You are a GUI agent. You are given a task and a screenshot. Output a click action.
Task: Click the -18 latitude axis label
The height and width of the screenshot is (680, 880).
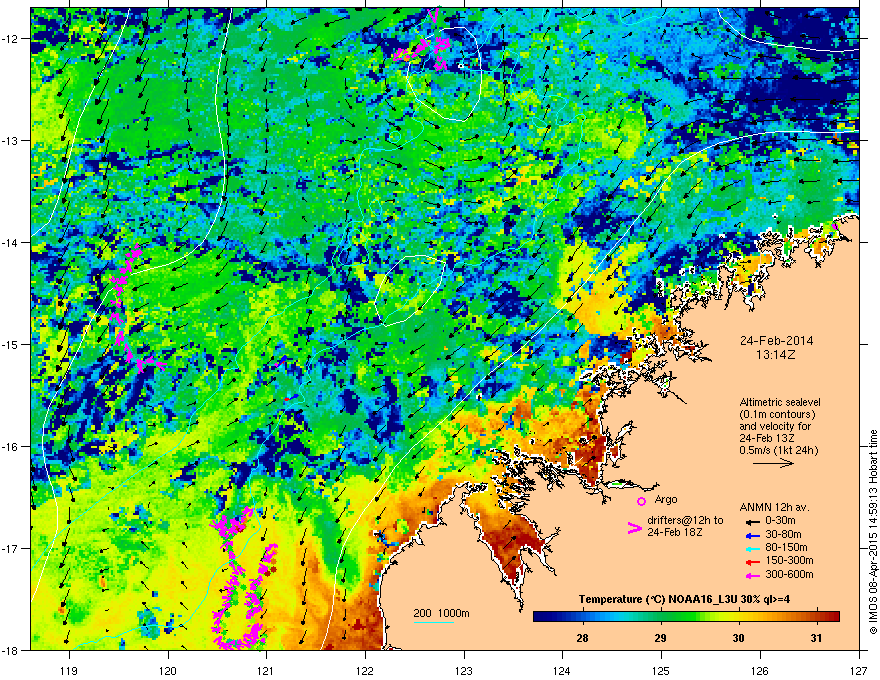coord(12,650)
